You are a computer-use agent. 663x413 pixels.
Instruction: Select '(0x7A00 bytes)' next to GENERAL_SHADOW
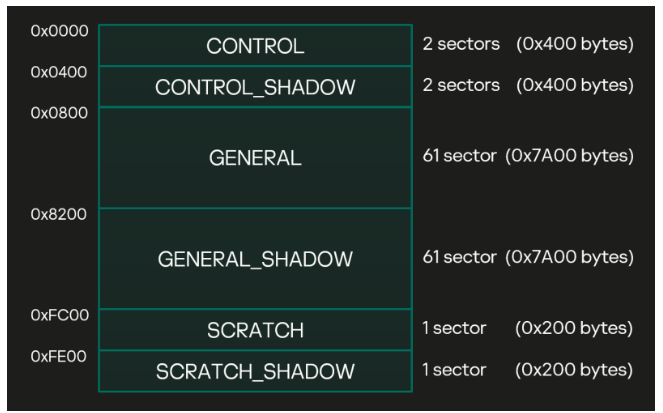pyautogui.click(x=570, y=257)
